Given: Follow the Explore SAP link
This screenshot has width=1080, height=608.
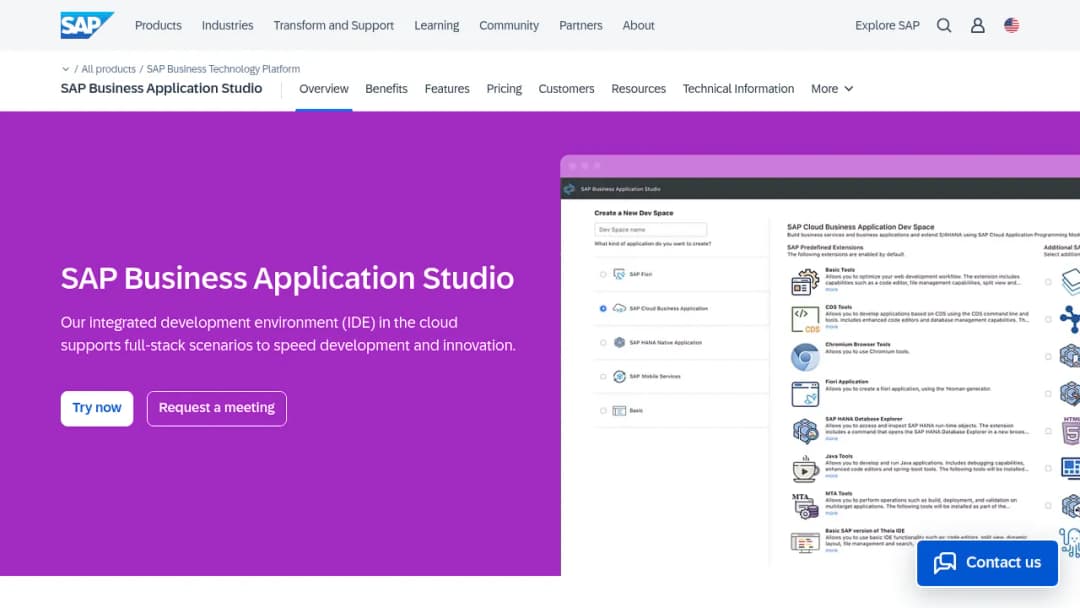Looking at the screenshot, I should 887,25.
